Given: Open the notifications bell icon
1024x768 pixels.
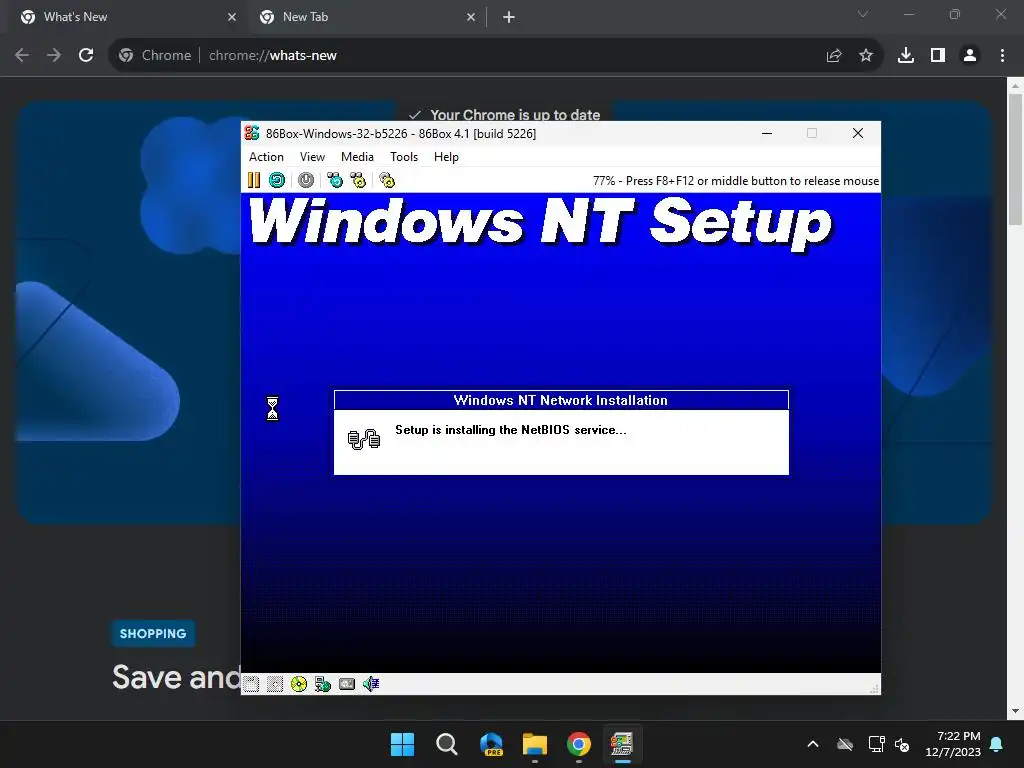Looking at the screenshot, I should (997, 744).
